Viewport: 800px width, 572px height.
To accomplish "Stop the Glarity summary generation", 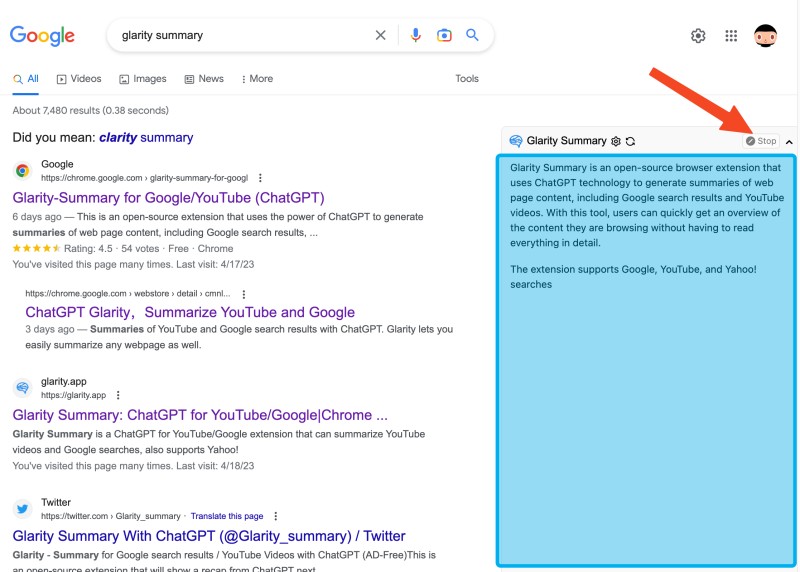I will (761, 141).
